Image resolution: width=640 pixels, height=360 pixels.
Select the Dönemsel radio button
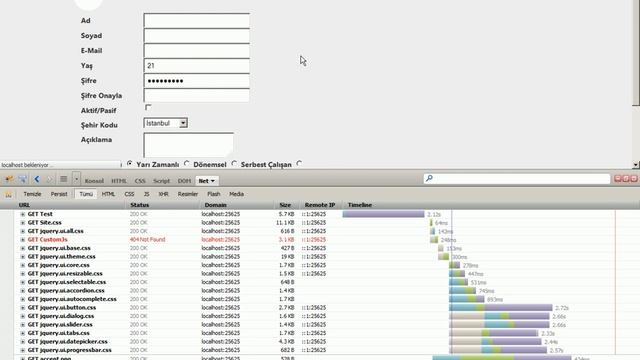[x=187, y=164]
